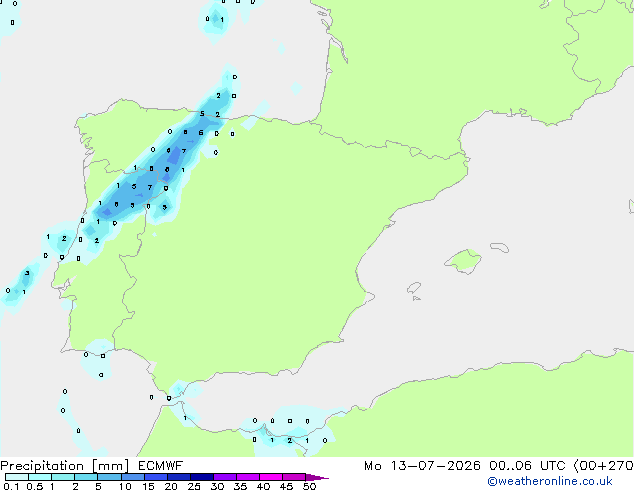Click the "Mo 13-07-2026" date text
This screenshot has width=634, height=490.
[422, 466]
